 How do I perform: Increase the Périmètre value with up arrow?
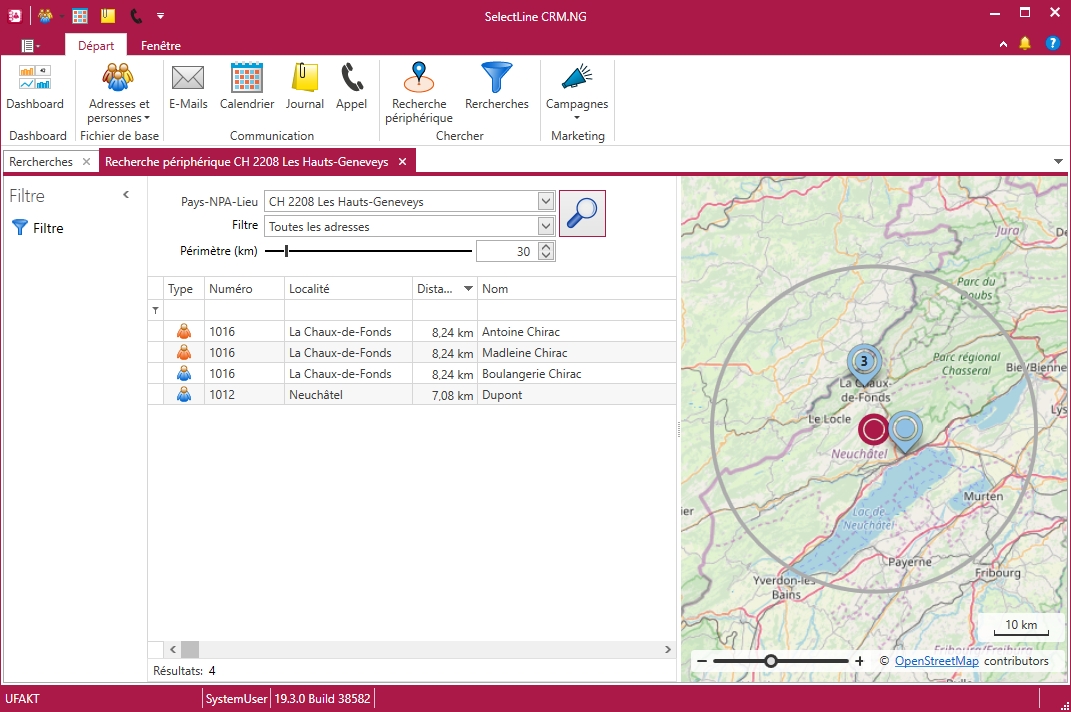(546, 247)
